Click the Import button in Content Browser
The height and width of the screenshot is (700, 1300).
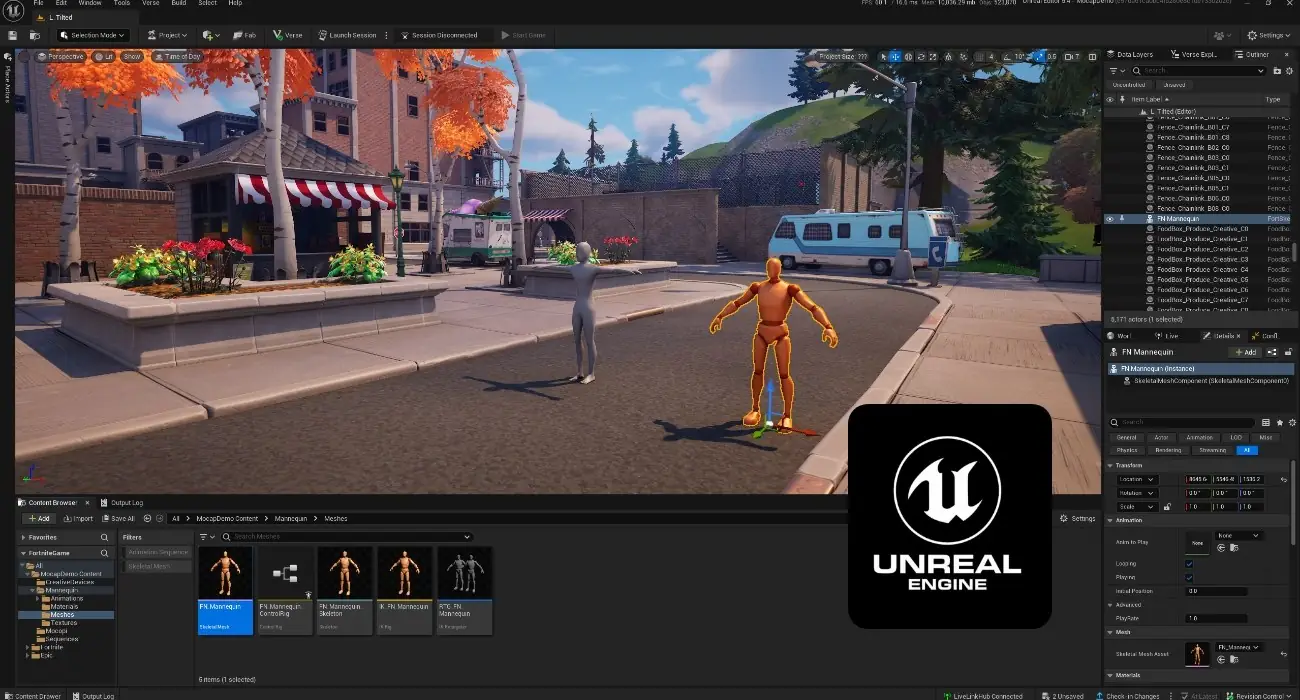(x=78, y=518)
